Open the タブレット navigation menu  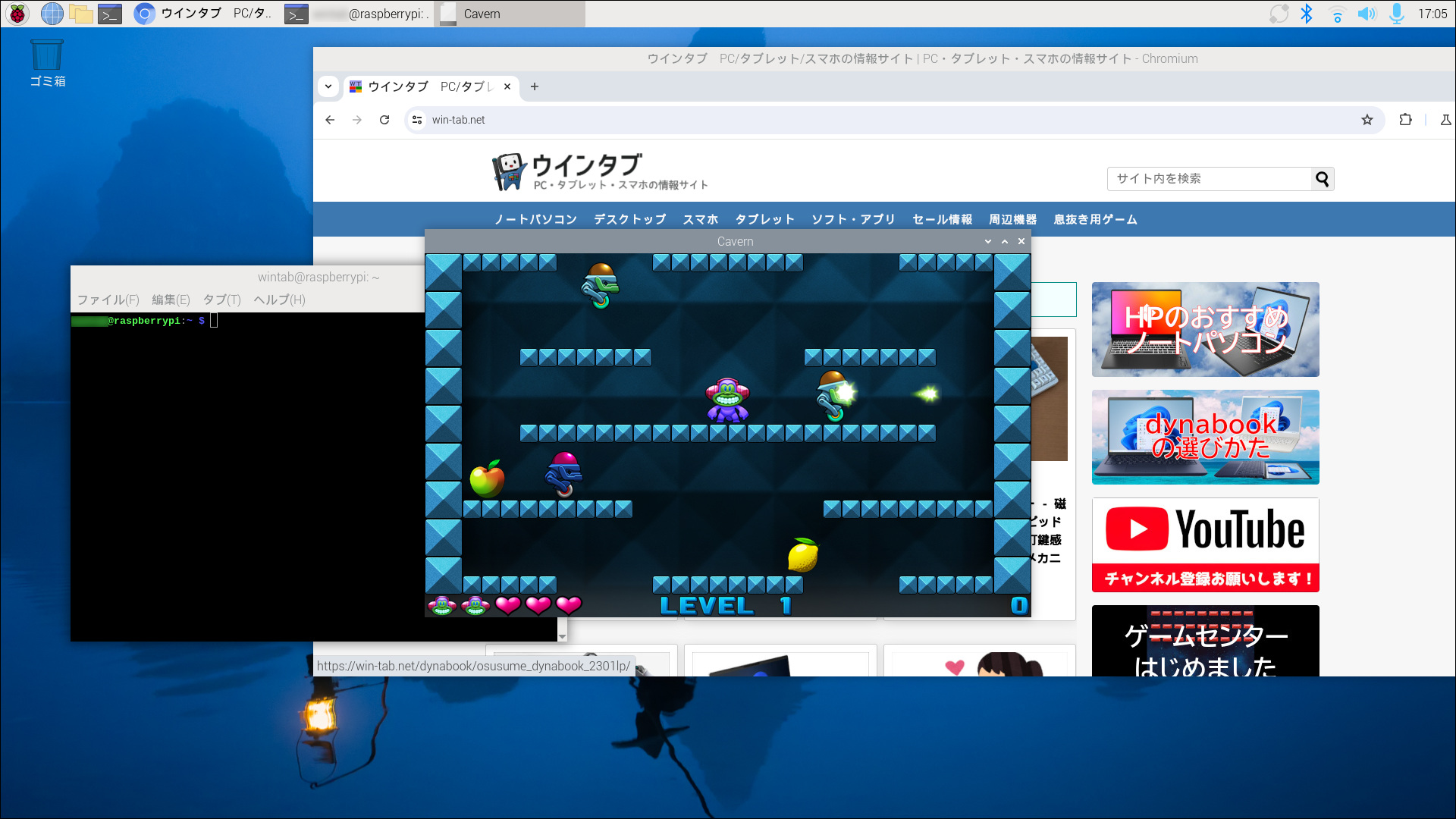click(764, 219)
